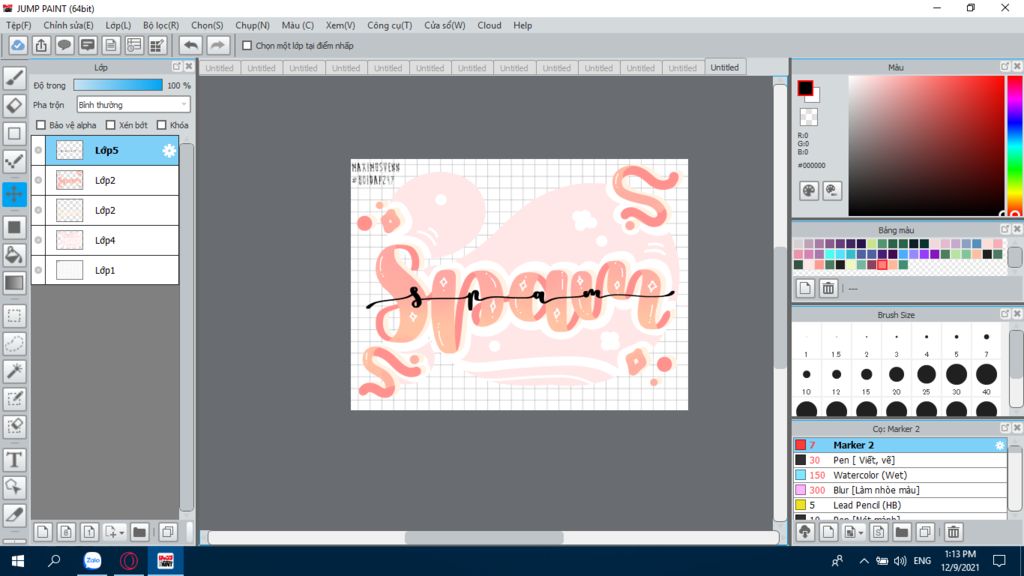Click the Redo arrow button

[x=217, y=45]
